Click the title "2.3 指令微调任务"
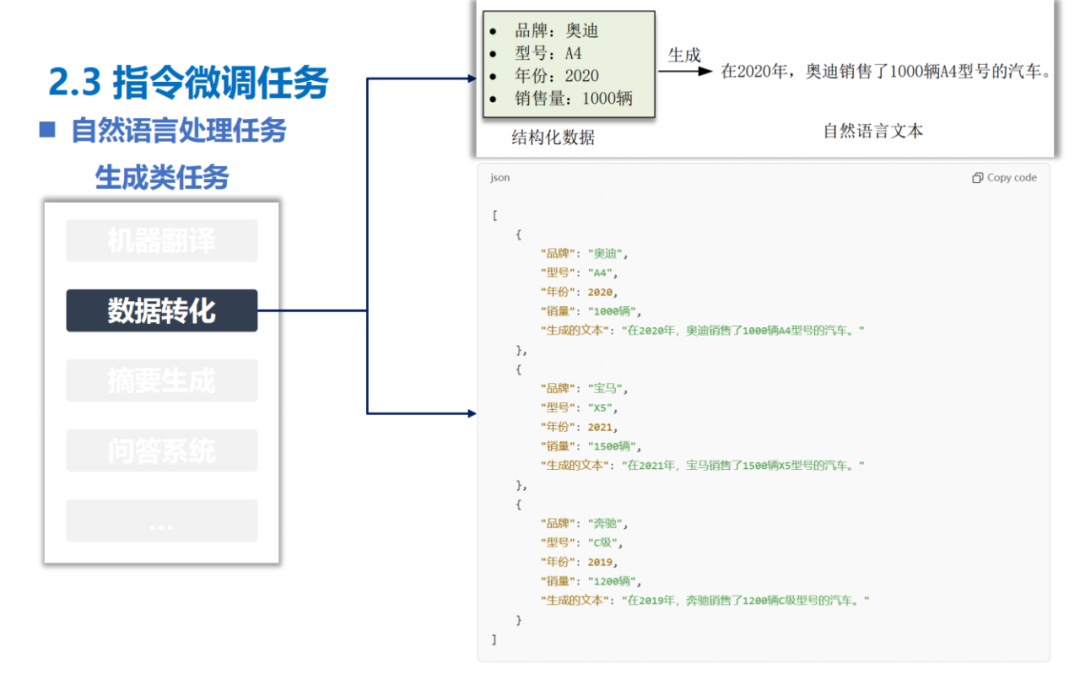1080x674 pixels. [189, 82]
